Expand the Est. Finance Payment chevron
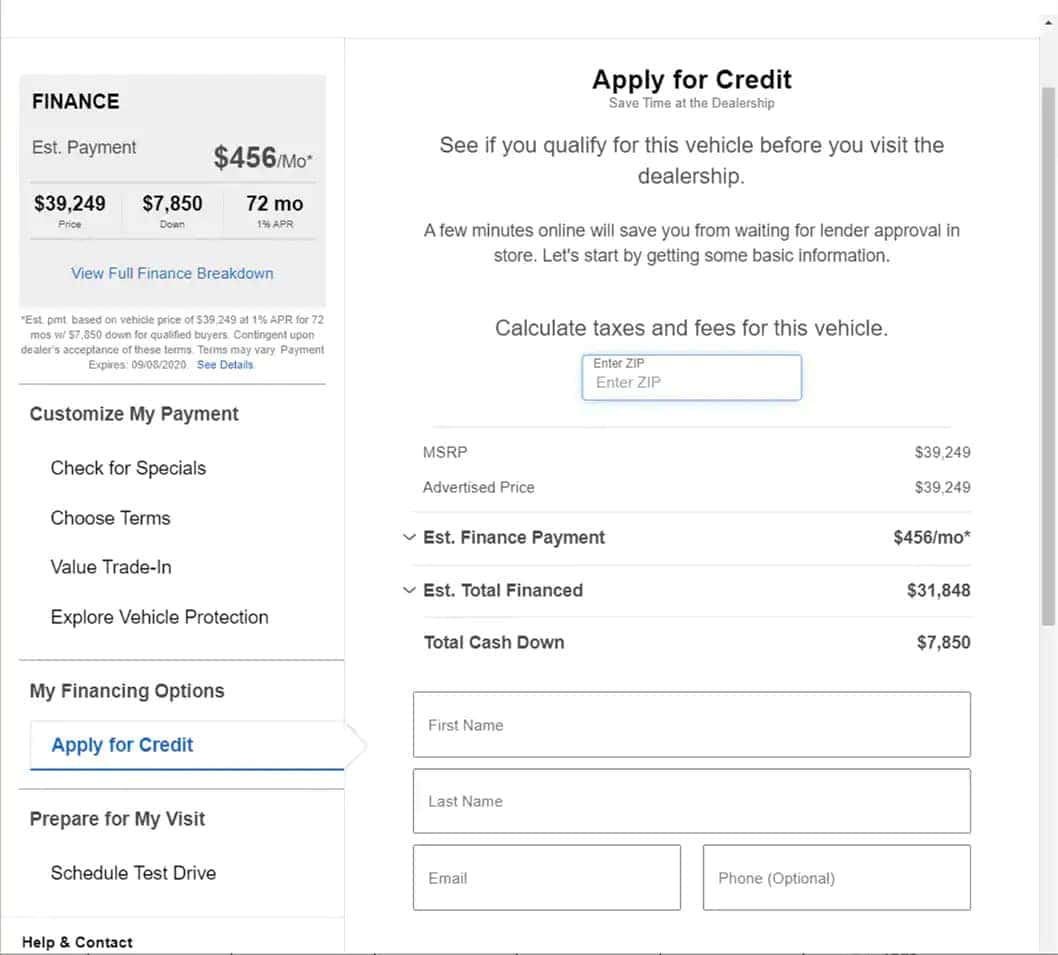The image size is (1058, 955). pos(409,537)
